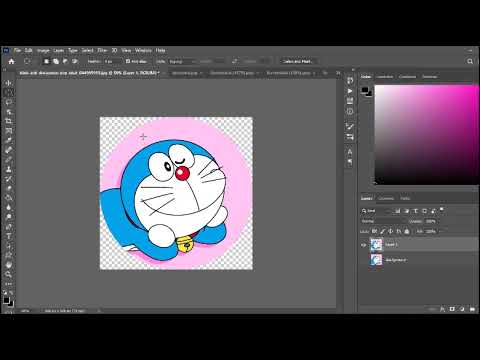Choose New Selection mode icon

(x=46, y=61)
